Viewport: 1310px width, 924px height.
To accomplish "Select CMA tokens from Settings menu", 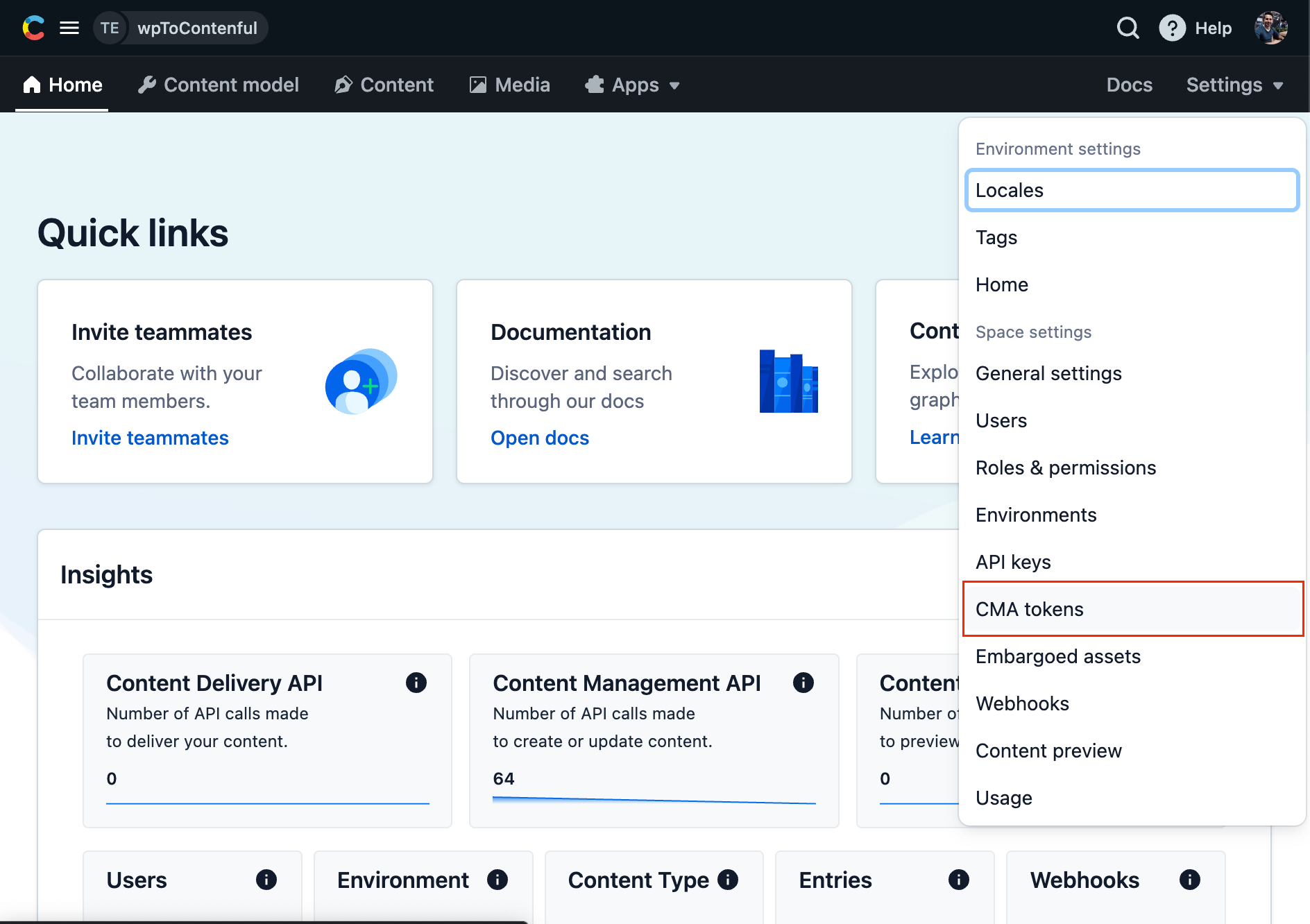I will point(1029,609).
